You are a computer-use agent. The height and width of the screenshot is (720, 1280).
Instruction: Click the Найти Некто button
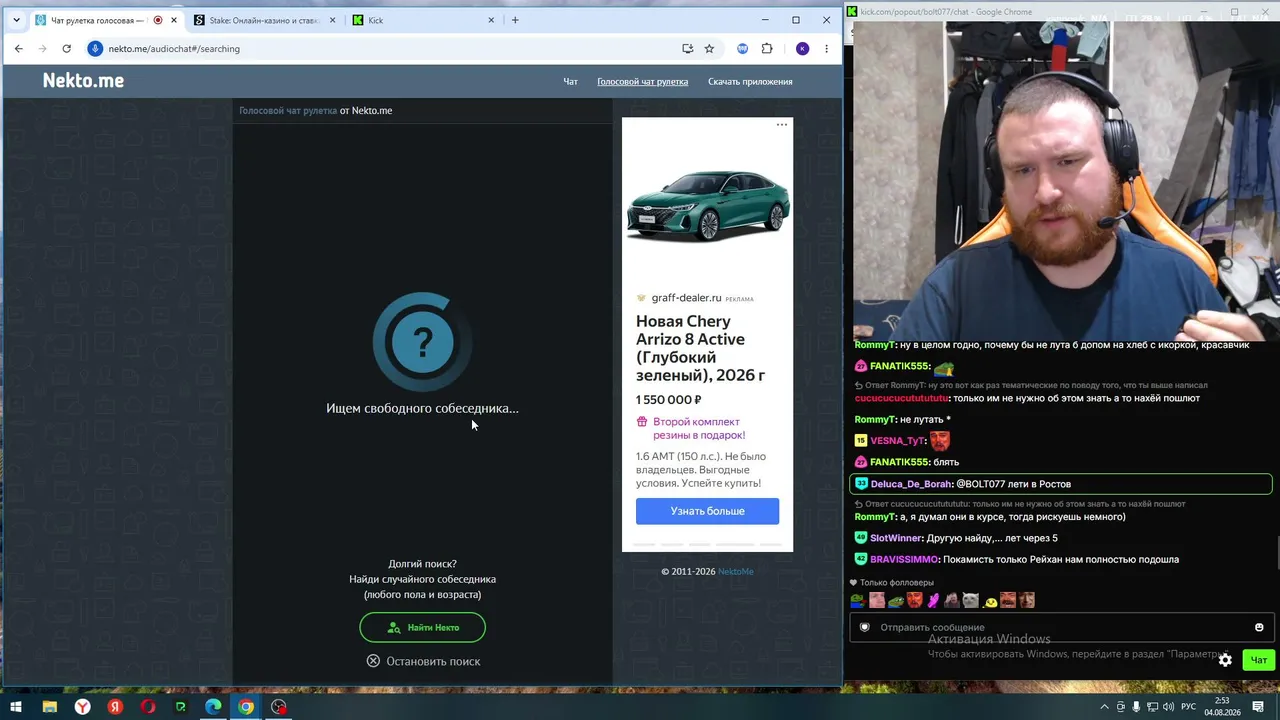(x=422, y=627)
